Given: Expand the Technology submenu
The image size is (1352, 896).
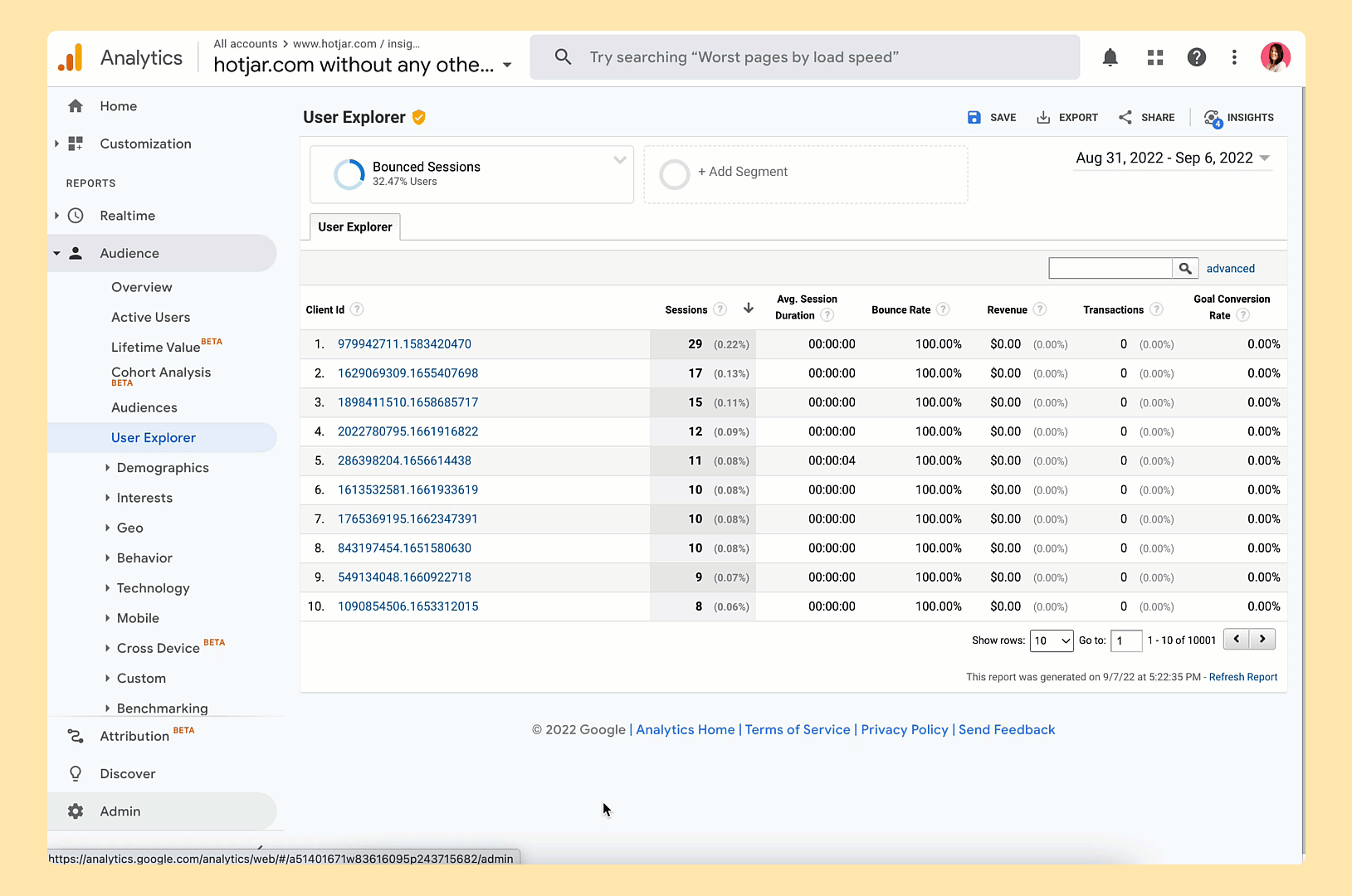Looking at the screenshot, I should coord(107,588).
